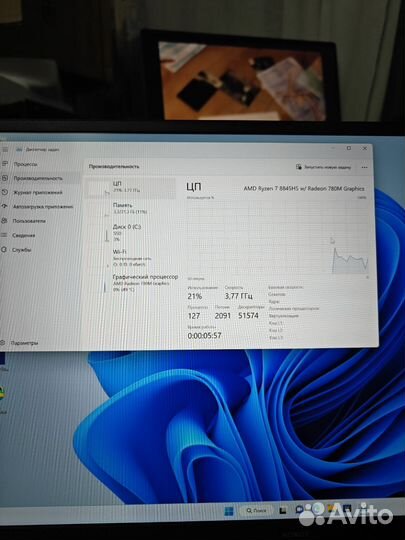
Task: Select the Процессы navigation item
Action: point(25,164)
